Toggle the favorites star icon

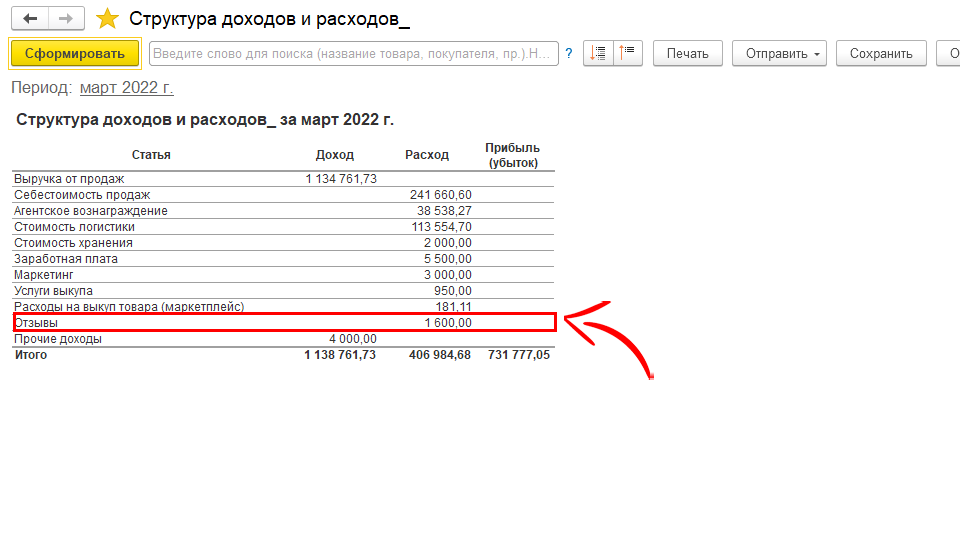pyautogui.click(x=107, y=19)
